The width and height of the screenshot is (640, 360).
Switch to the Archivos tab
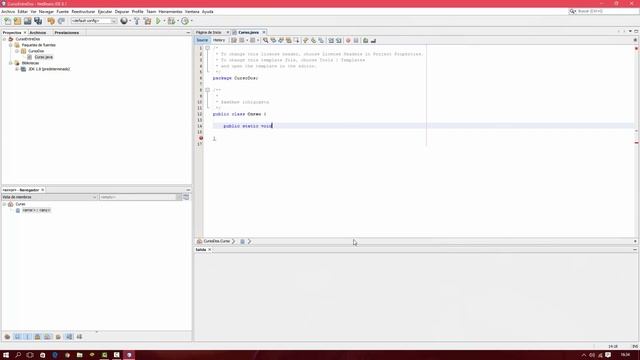click(x=38, y=33)
